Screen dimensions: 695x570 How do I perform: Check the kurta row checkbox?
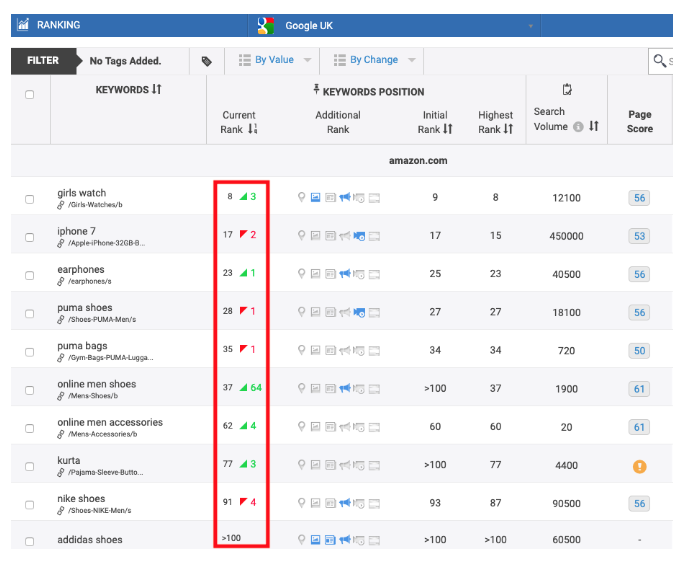[30, 466]
